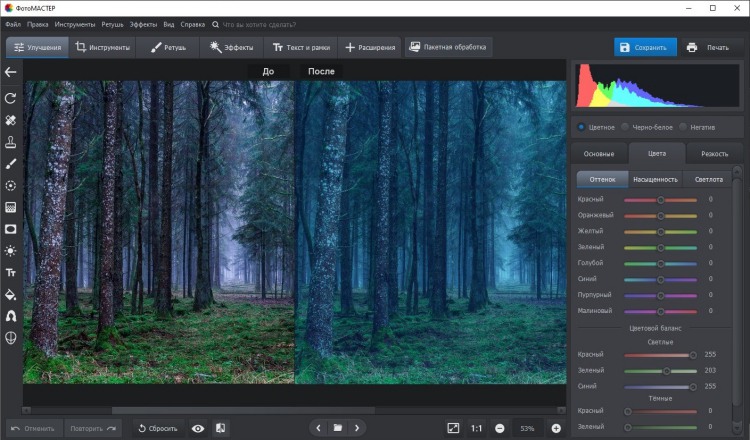Screen dimensions: 750x440
Task: Select the paint bucket fill tool
Action: tap(11, 294)
